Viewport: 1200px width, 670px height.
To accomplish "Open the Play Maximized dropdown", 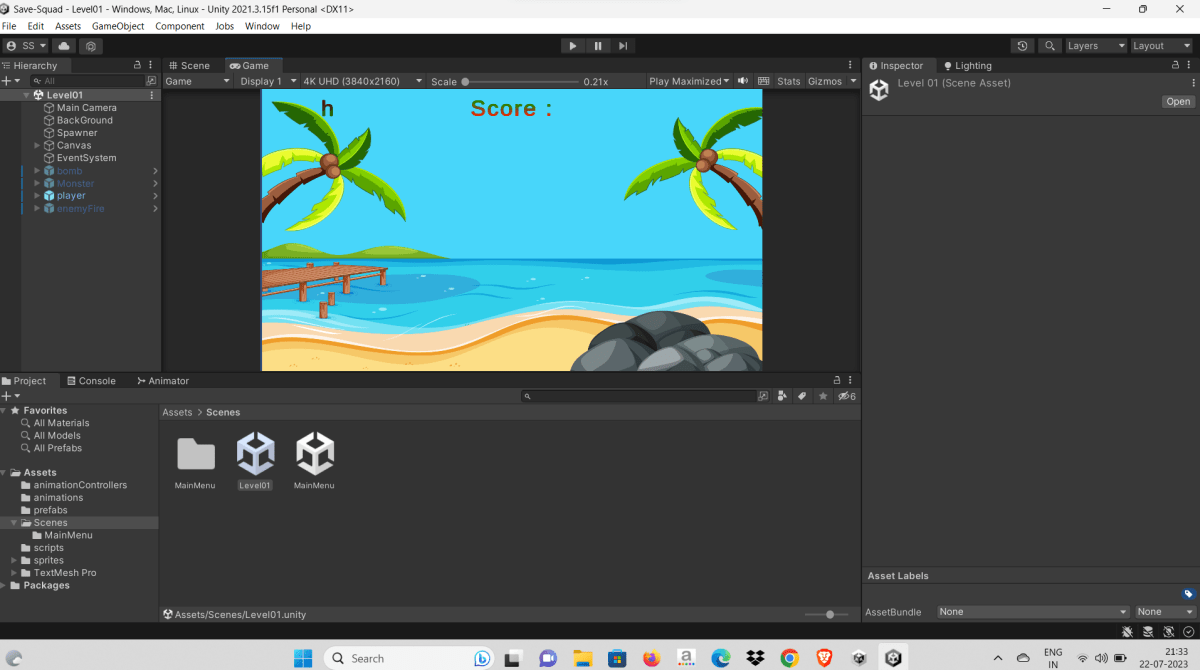I will [x=688, y=81].
